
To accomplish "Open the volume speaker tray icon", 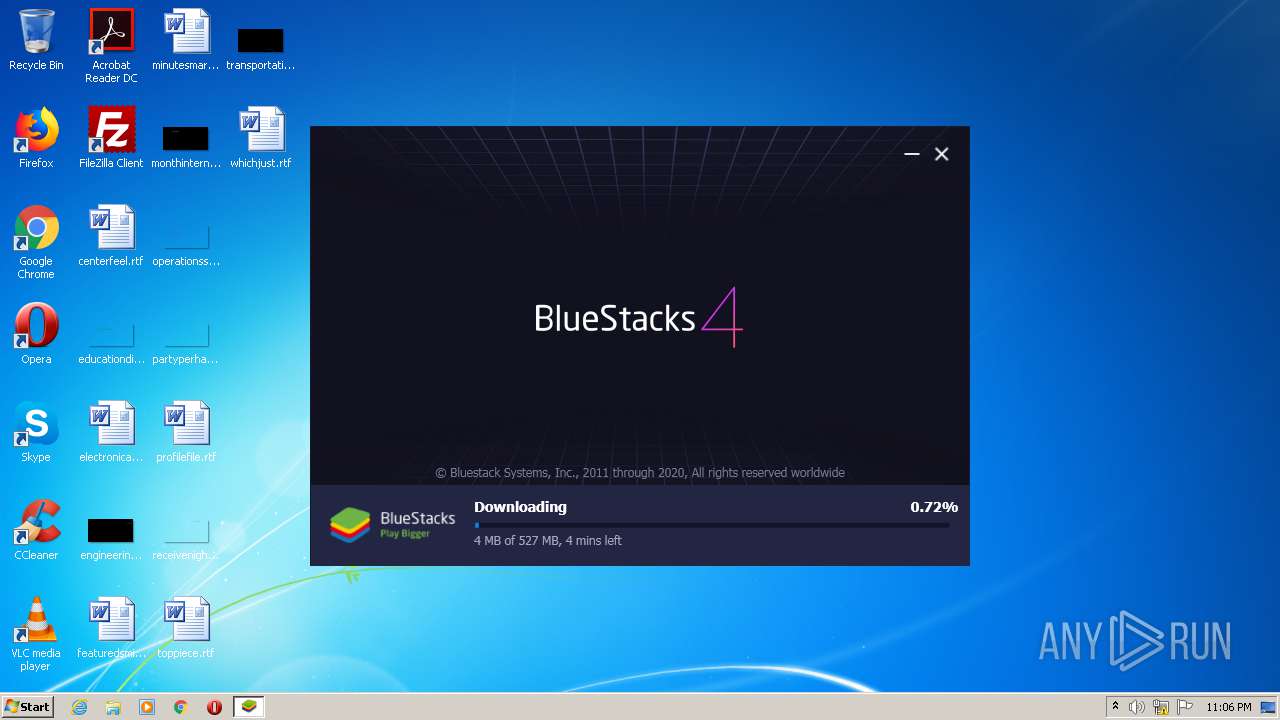I will click(x=1137, y=707).
